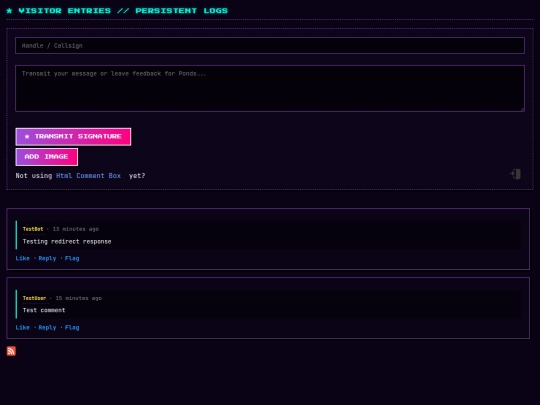Select the TestUser username
Viewport: 540px width, 405px height.
pyautogui.click(x=34, y=298)
